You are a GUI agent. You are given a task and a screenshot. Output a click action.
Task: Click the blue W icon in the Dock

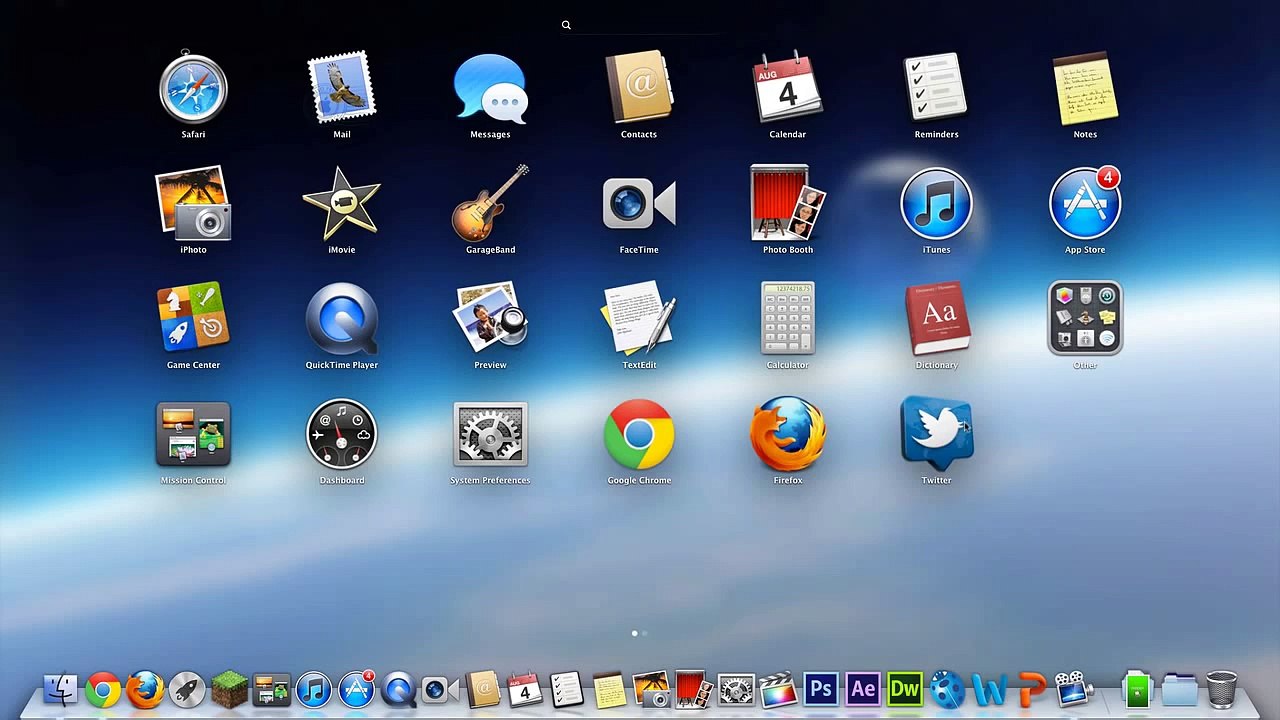coord(989,689)
